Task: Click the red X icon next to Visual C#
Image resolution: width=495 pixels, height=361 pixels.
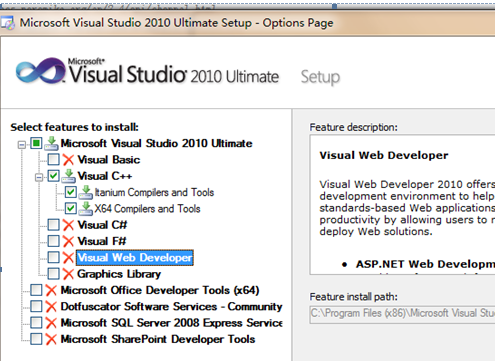Action: click(68, 225)
